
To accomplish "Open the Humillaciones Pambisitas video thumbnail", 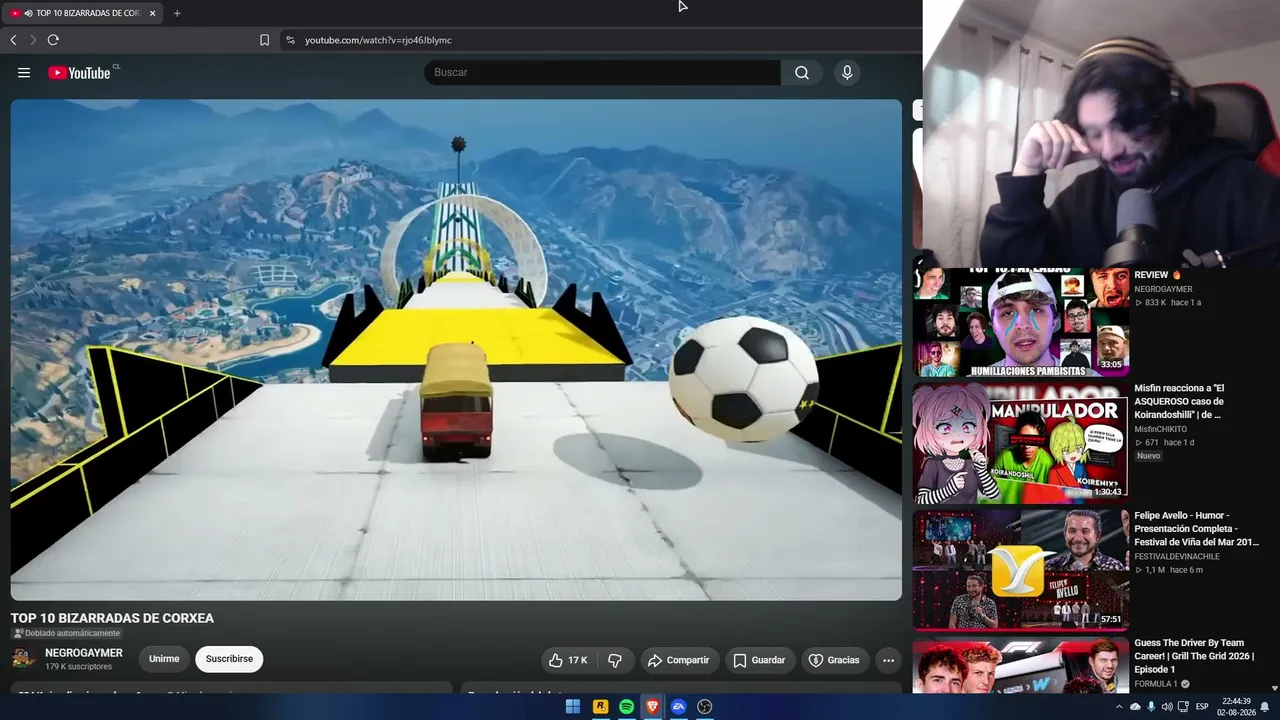I will [x=1021, y=323].
